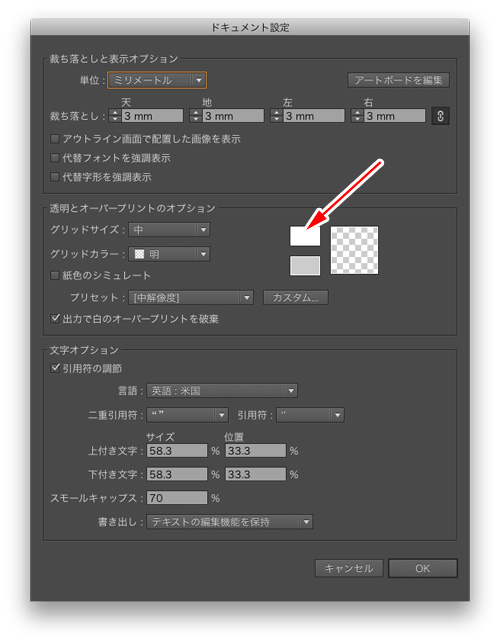The image size is (500, 643).
Task: Click the right (右) bleed stepper arrows
Action: pyautogui.click(x=357, y=116)
